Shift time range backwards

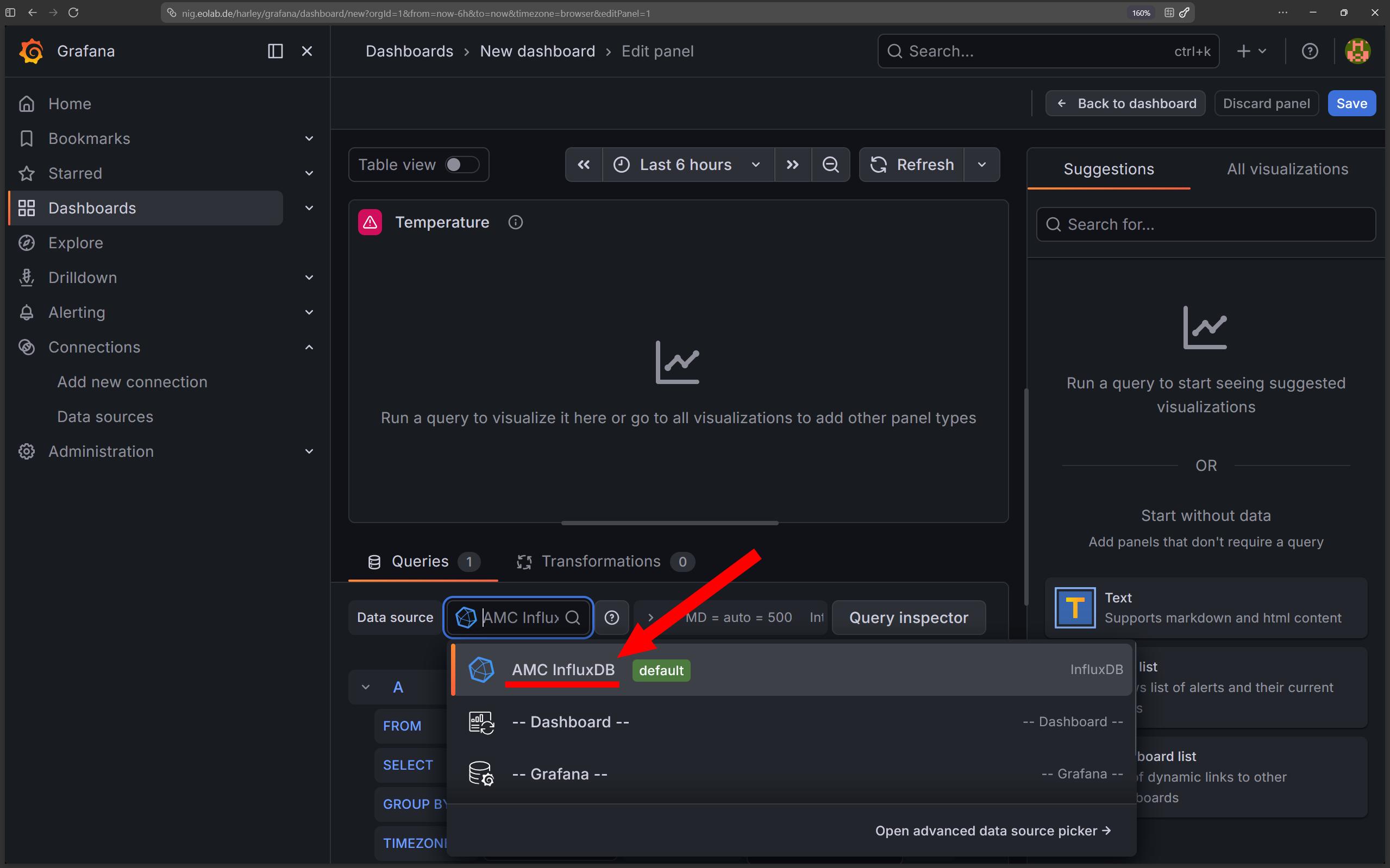(x=583, y=165)
